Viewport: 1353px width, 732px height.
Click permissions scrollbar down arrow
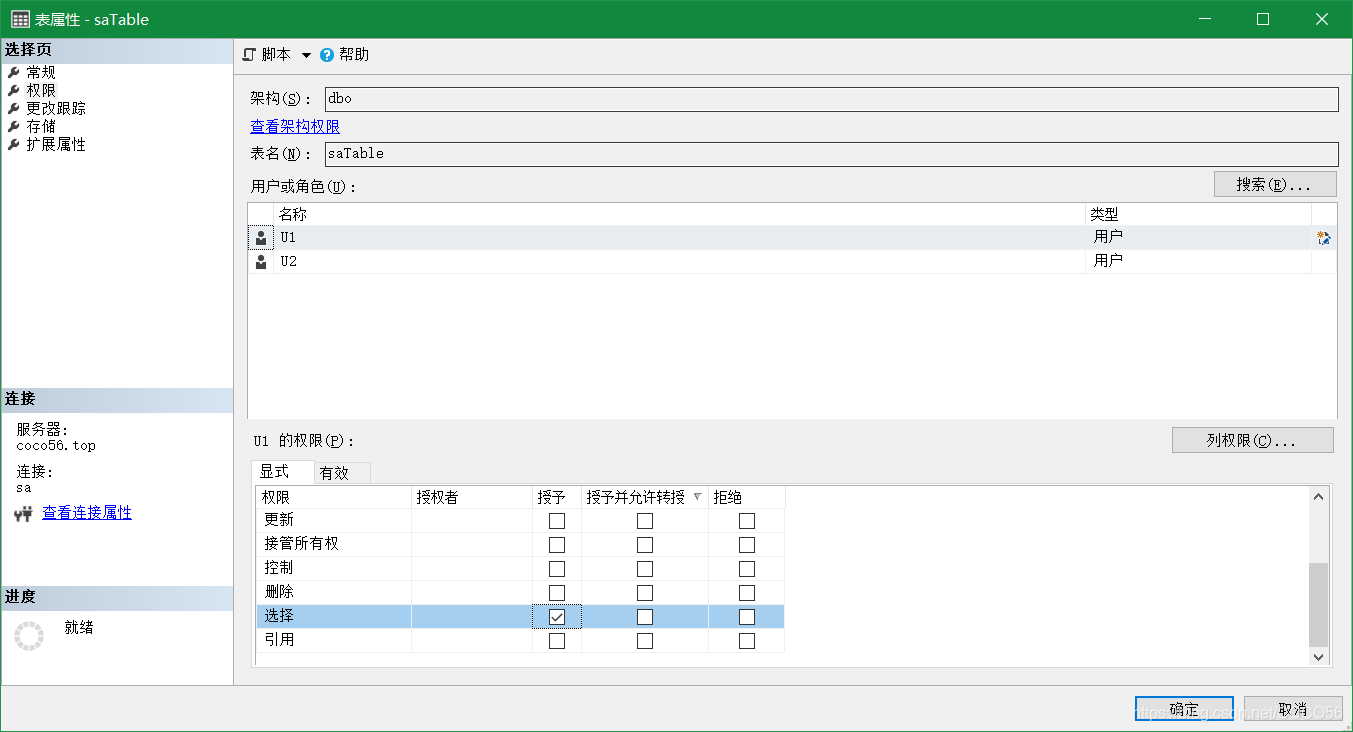[1319, 657]
